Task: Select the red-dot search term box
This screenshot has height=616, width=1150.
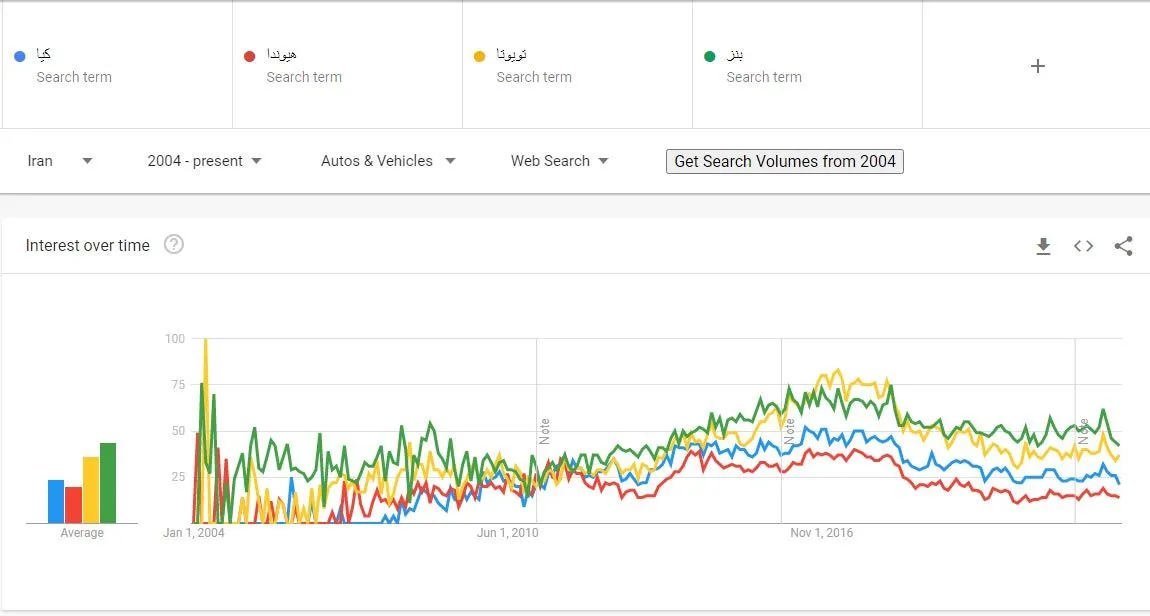Action: (348, 65)
